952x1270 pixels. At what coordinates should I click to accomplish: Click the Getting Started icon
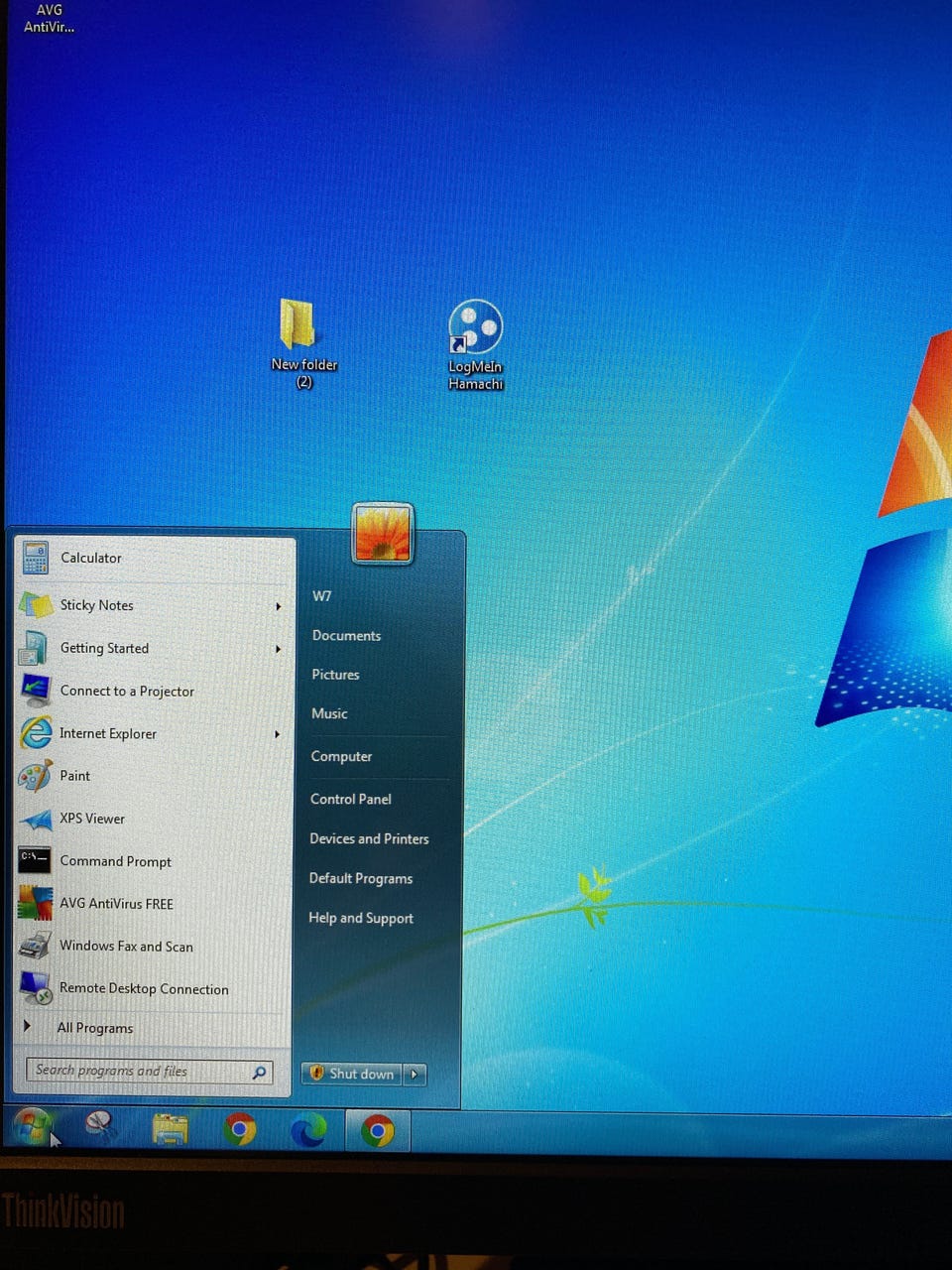pyautogui.click(x=34, y=648)
